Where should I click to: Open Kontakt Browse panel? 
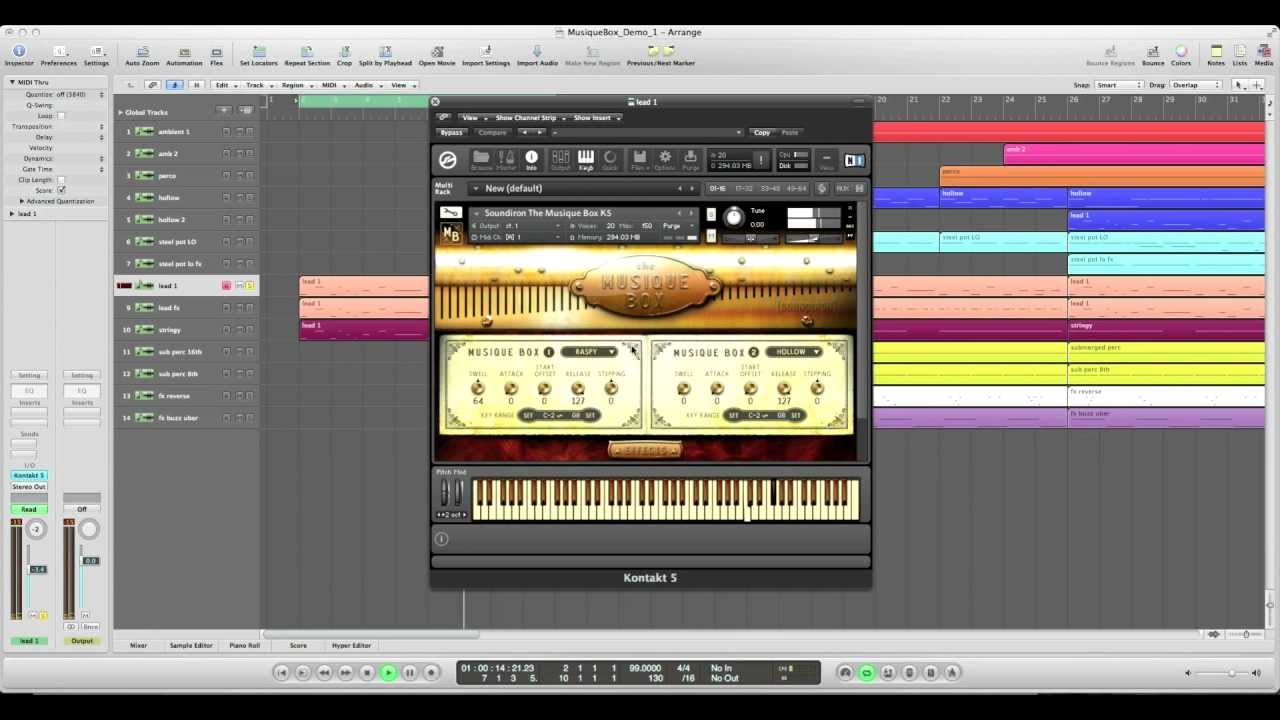tap(481, 161)
